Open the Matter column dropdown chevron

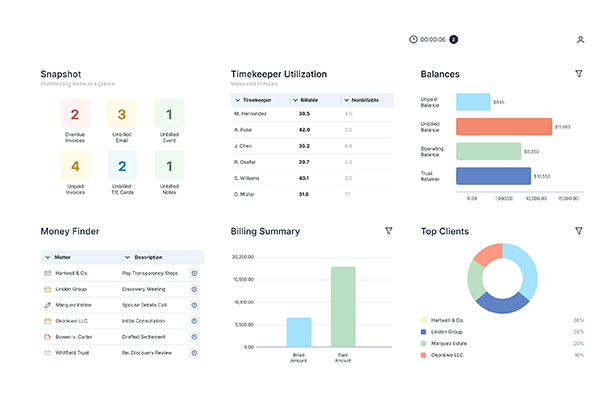[x=47, y=257]
